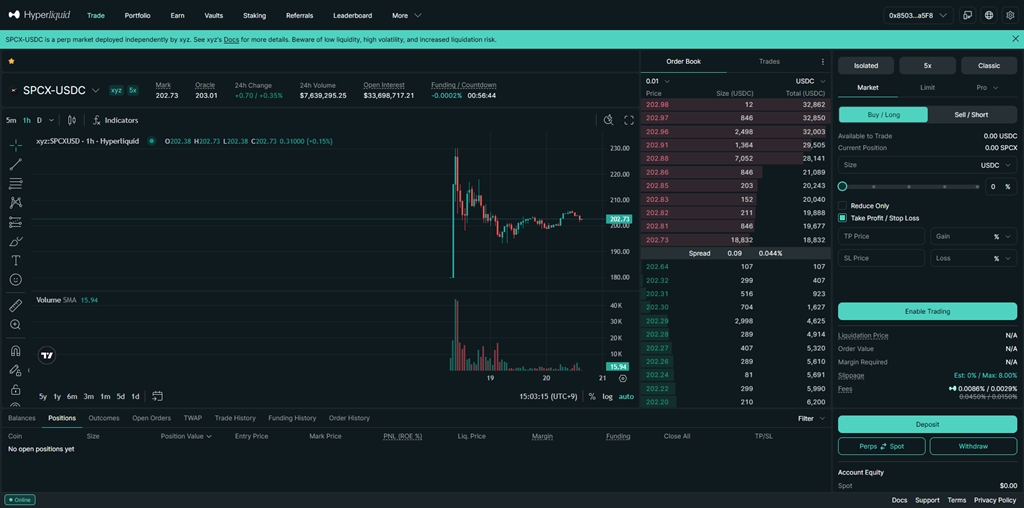Open the 5x leverage setting
This screenshot has width=1024, height=508.
click(x=927, y=65)
